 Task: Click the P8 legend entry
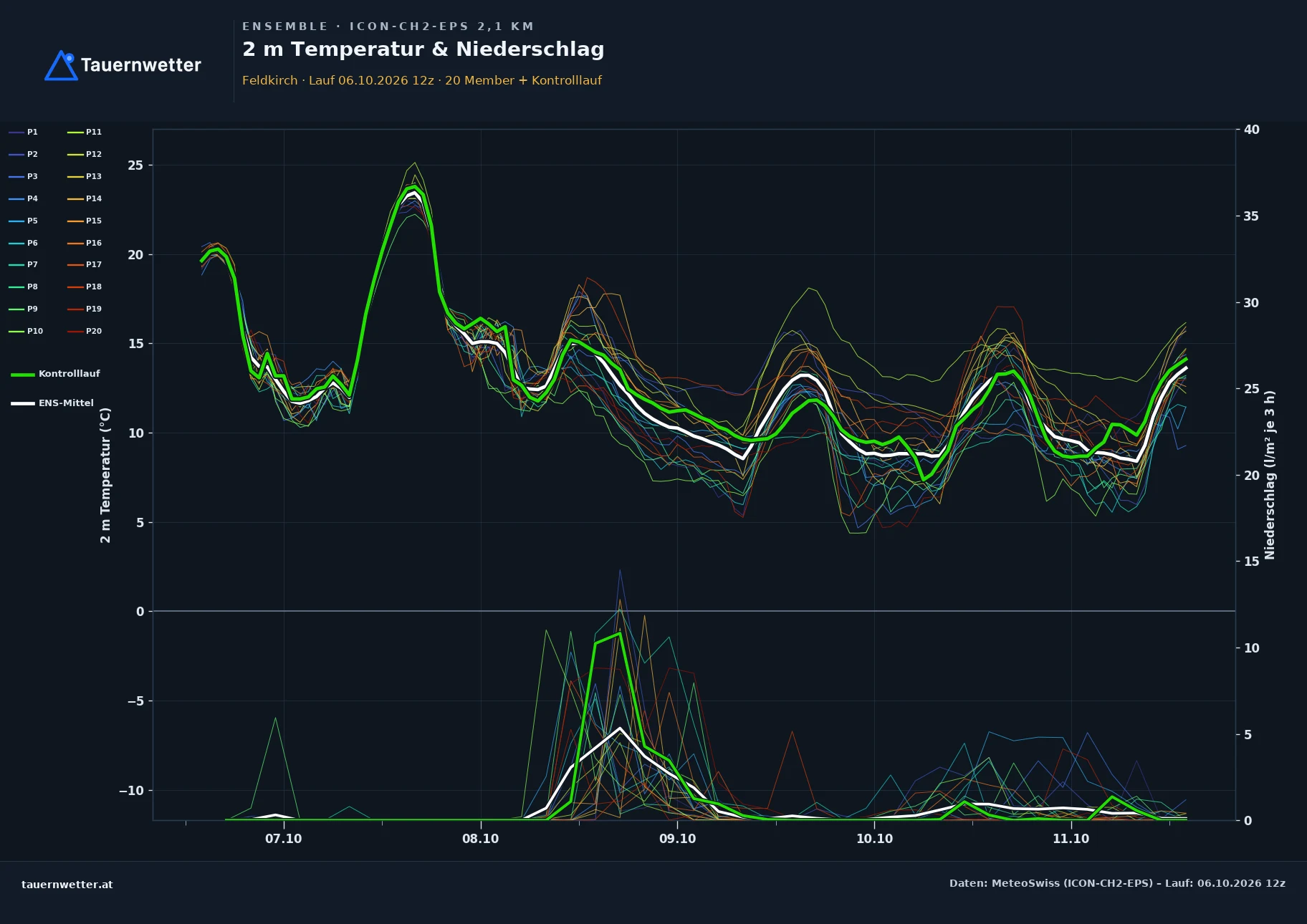24,287
